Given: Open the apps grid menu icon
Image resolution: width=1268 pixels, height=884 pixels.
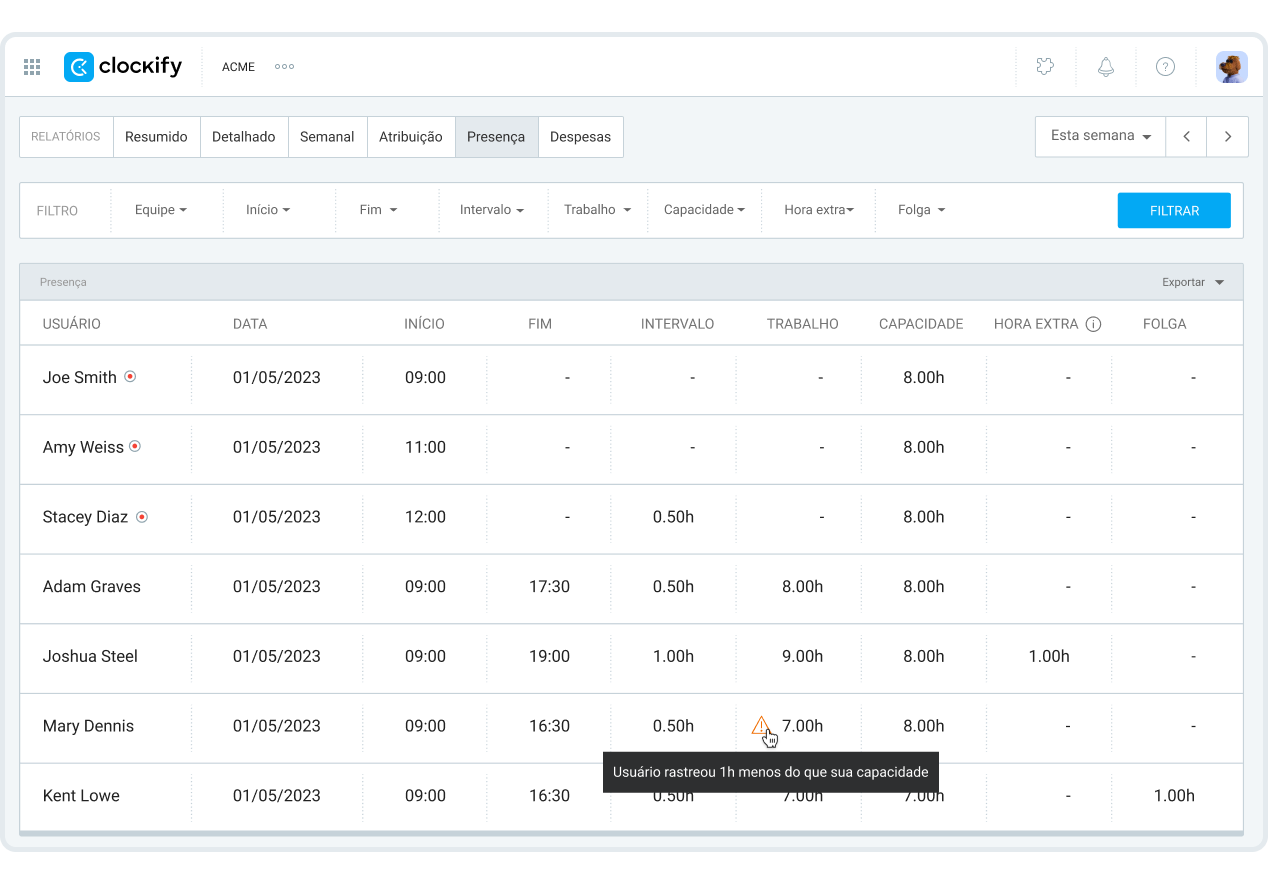Looking at the screenshot, I should pos(32,67).
